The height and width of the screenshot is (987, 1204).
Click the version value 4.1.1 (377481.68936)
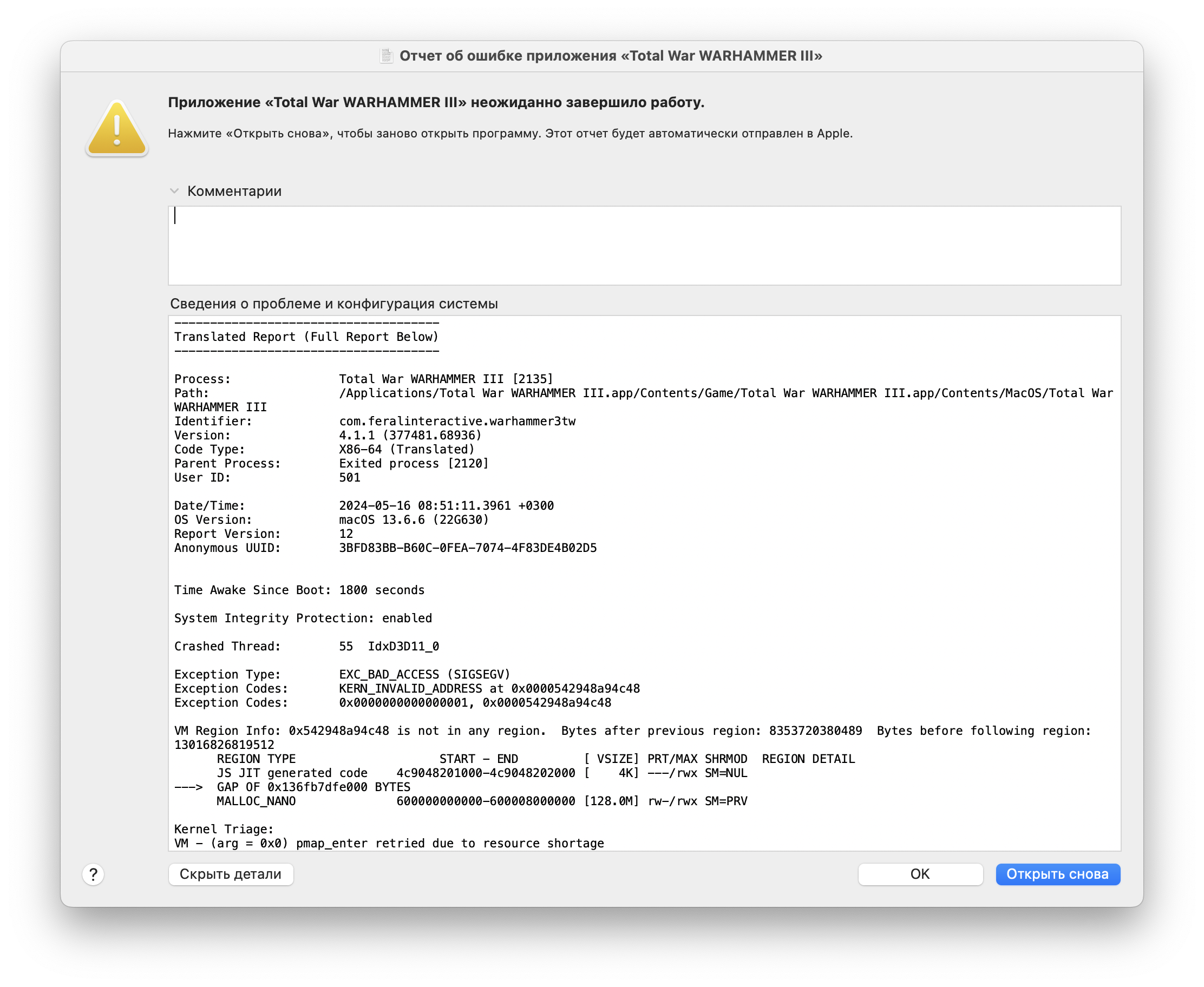point(410,435)
